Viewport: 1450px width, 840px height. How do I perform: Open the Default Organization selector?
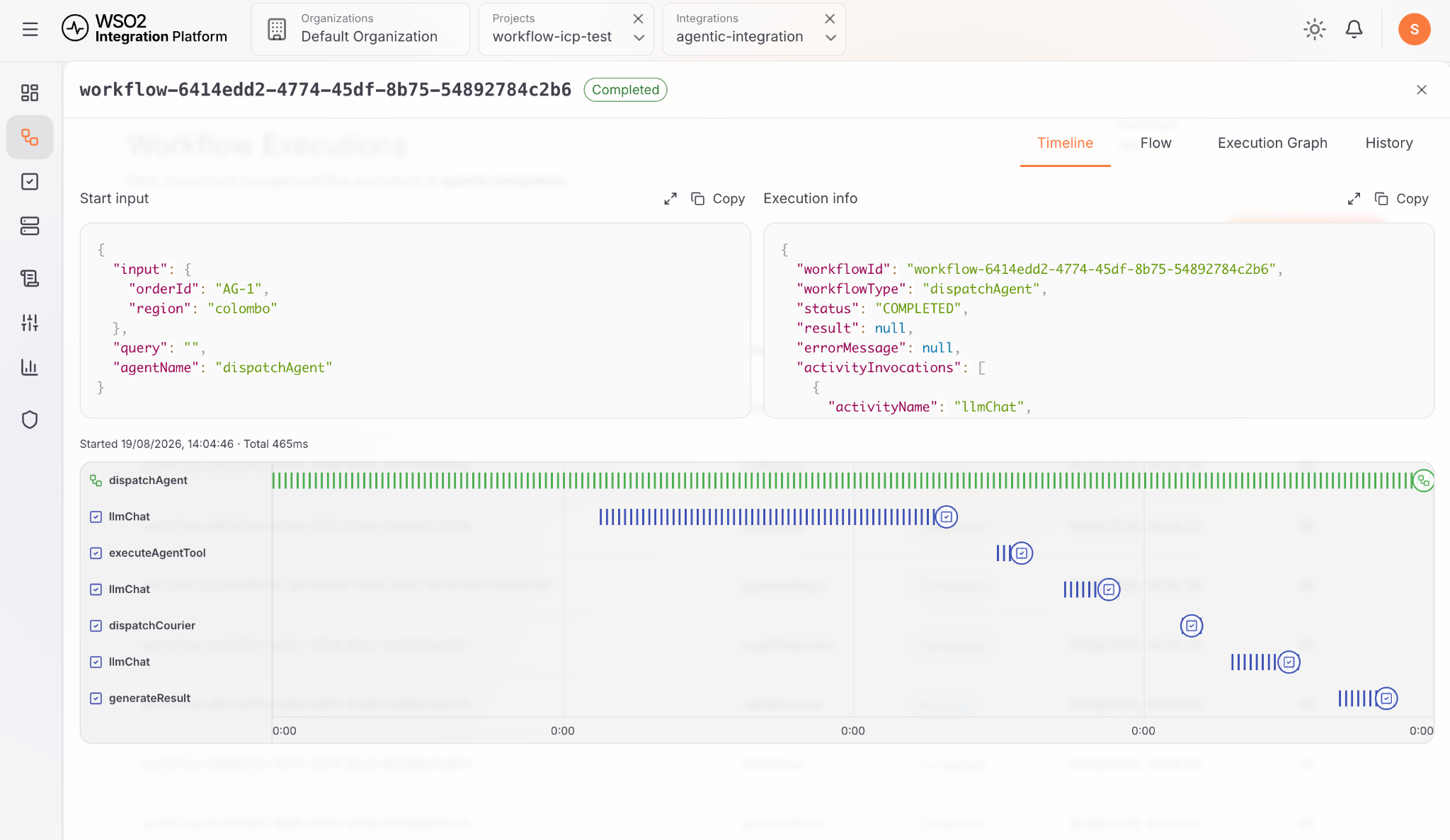point(360,29)
